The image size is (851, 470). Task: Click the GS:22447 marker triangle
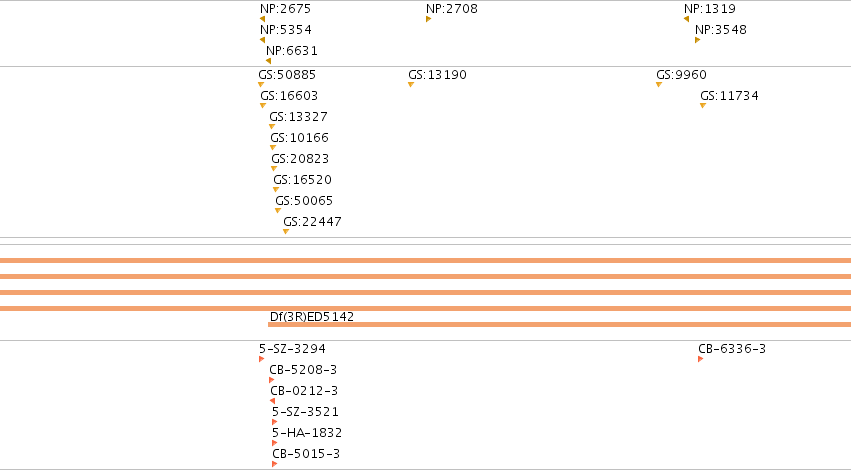(x=286, y=232)
